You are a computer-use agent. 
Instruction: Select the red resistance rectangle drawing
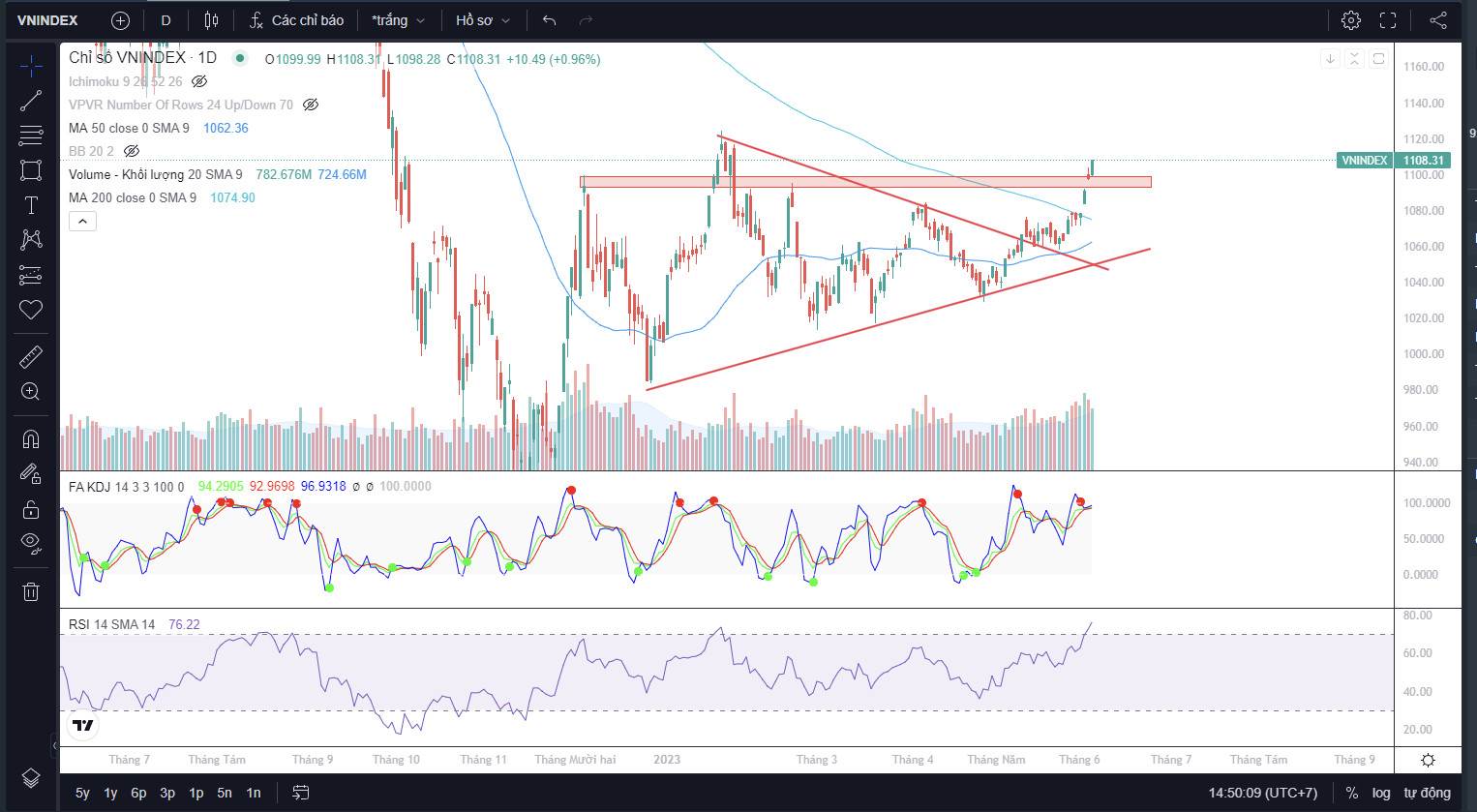coord(865,182)
